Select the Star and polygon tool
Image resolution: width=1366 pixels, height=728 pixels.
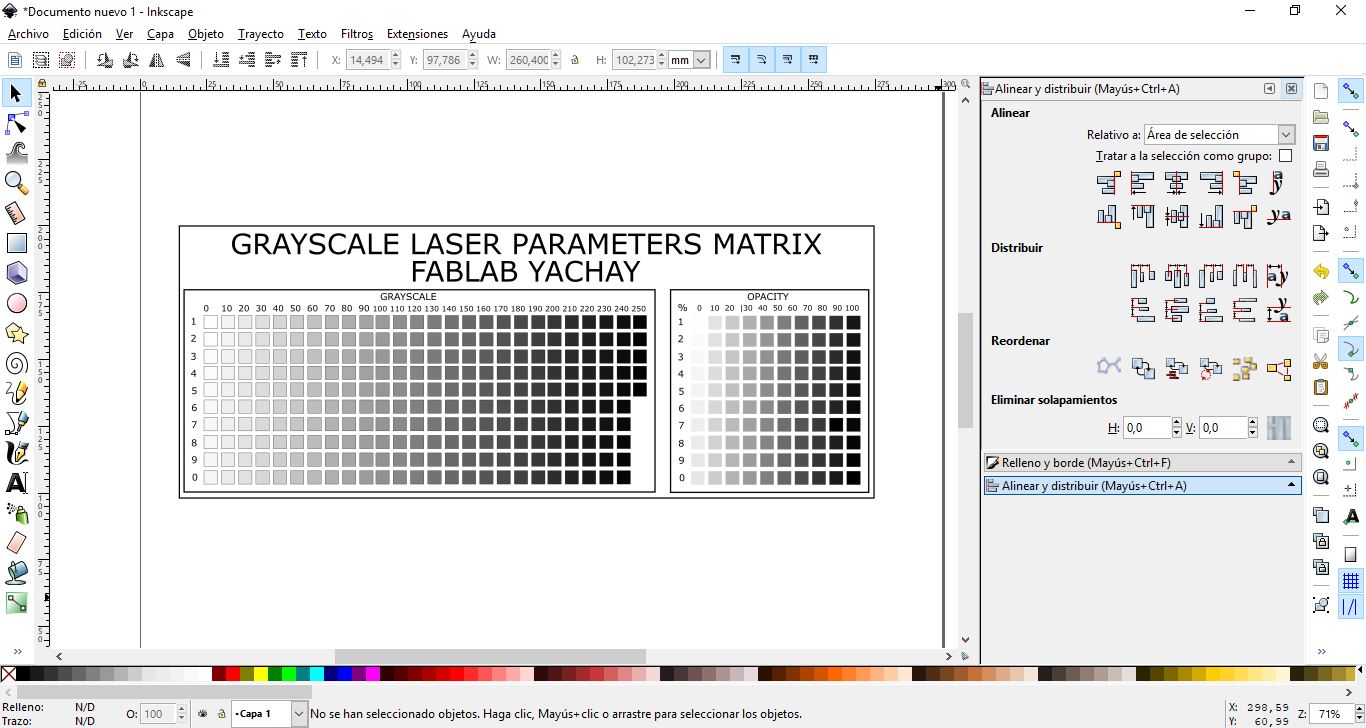[x=16, y=333]
